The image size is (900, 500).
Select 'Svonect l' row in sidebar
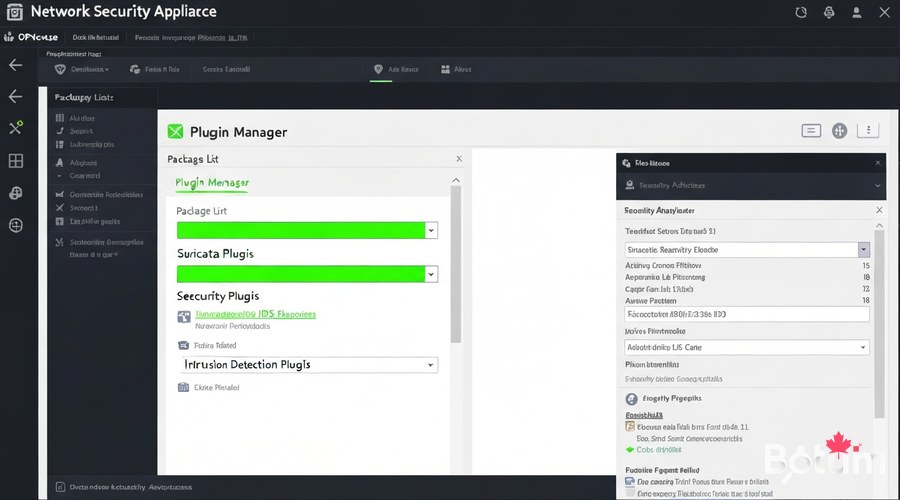pos(84,208)
